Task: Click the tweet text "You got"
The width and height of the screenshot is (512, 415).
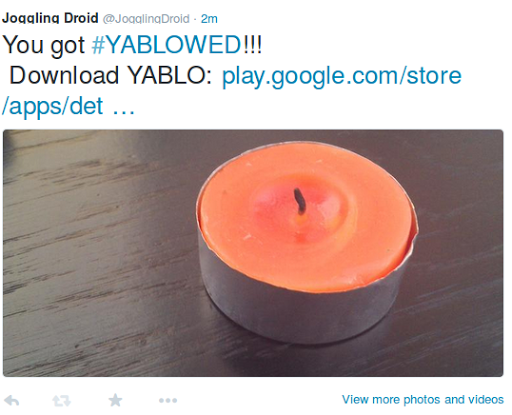Action: [44, 45]
